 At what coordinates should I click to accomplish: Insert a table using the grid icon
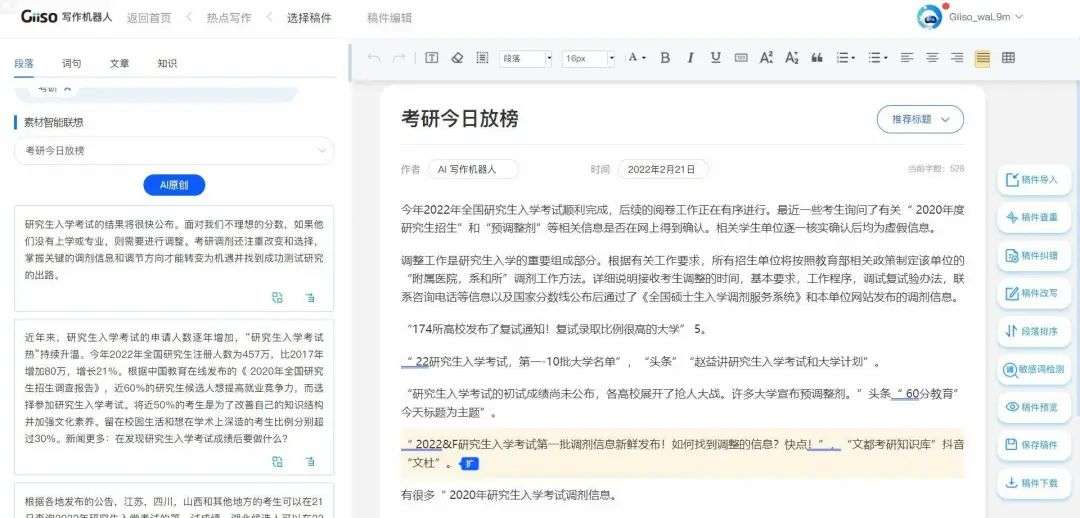1008,58
